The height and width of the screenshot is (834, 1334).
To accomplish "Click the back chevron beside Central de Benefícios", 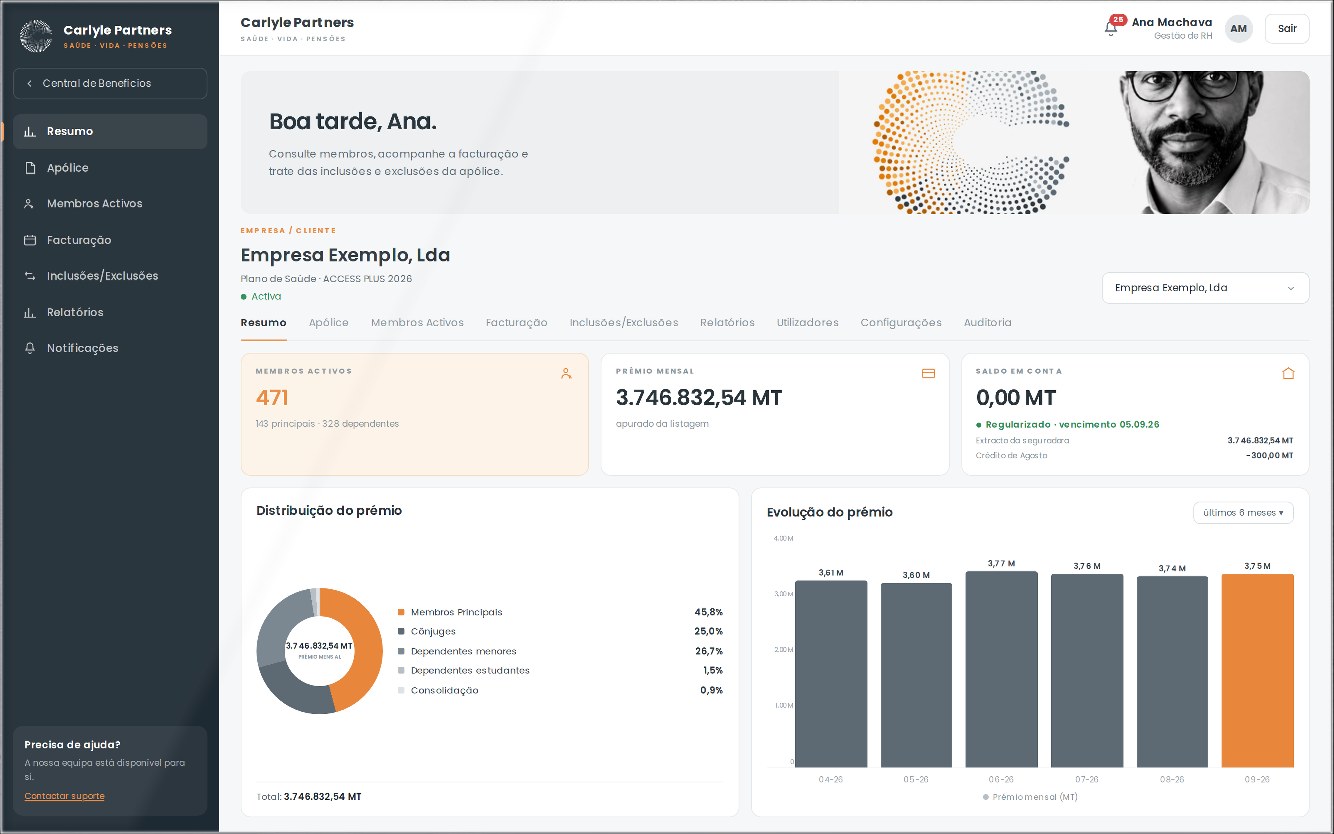I will point(29,84).
